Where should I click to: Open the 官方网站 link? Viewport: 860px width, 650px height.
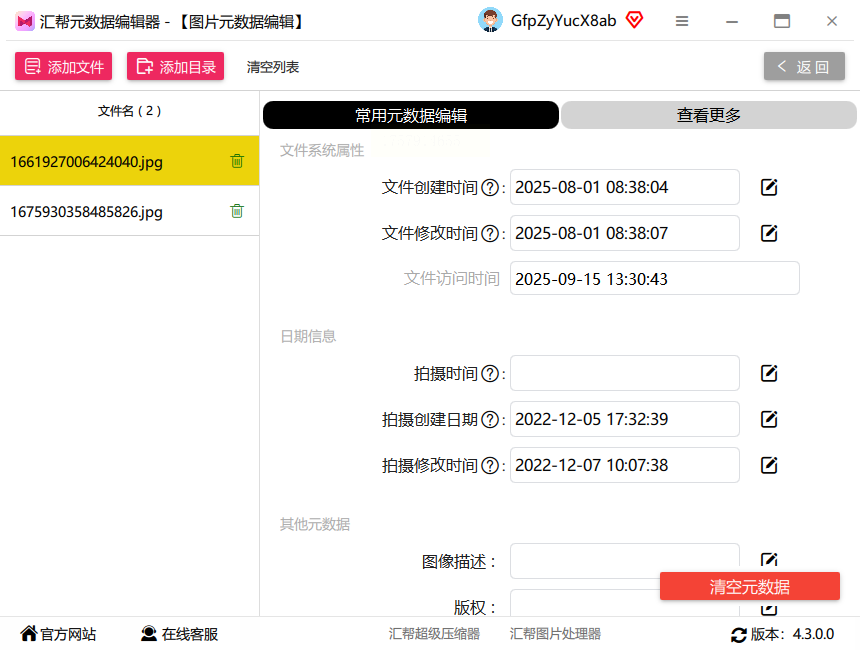(x=58, y=634)
